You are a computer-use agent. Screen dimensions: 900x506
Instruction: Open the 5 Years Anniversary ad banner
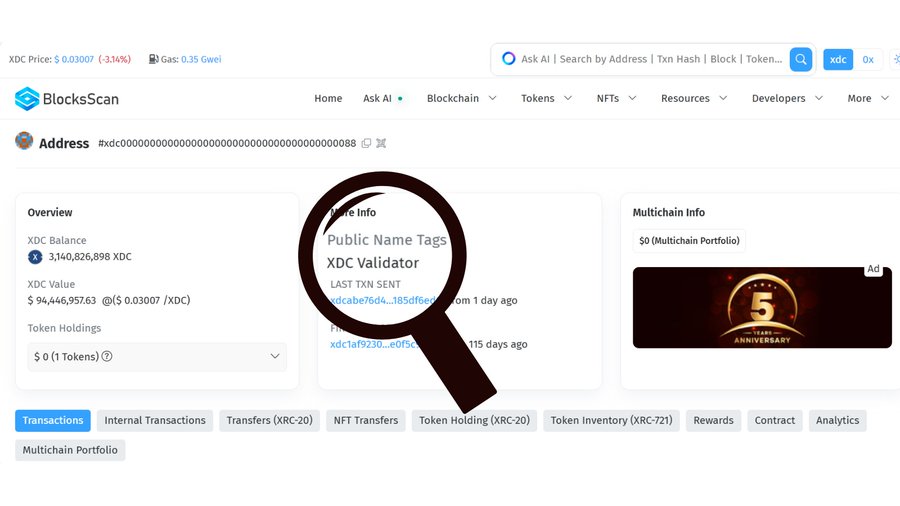762,308
